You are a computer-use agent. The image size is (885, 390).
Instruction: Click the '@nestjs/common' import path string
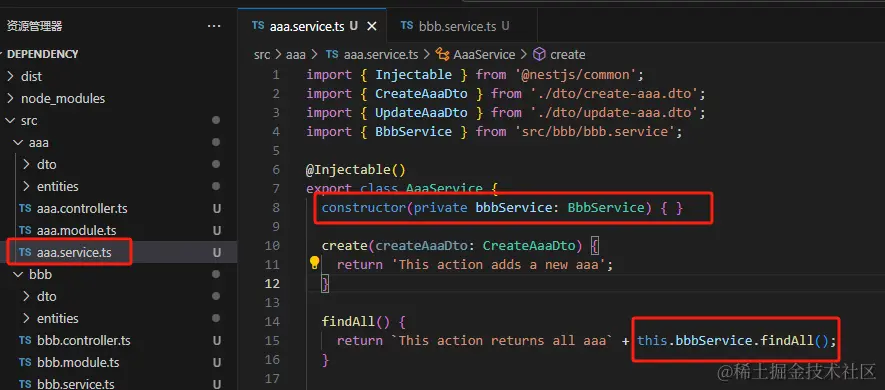(576, 75)
